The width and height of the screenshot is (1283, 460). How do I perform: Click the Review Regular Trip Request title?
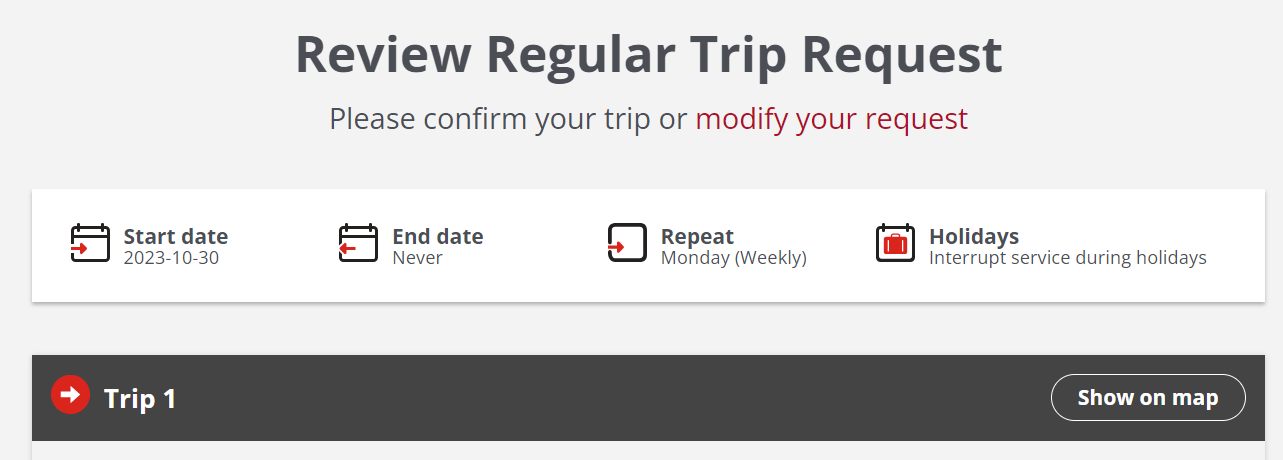(648, 55)
